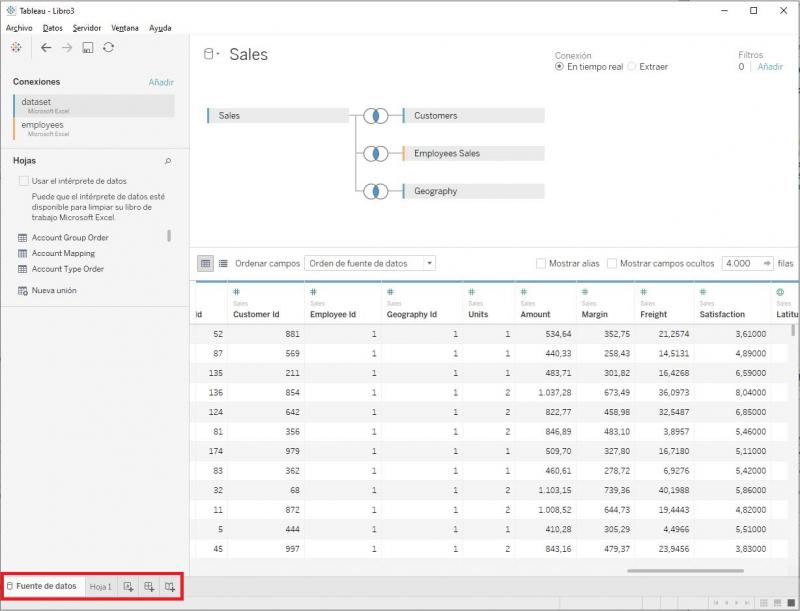Open the Datos menu
The image size is (800, 611).
[x=52, y=28]
